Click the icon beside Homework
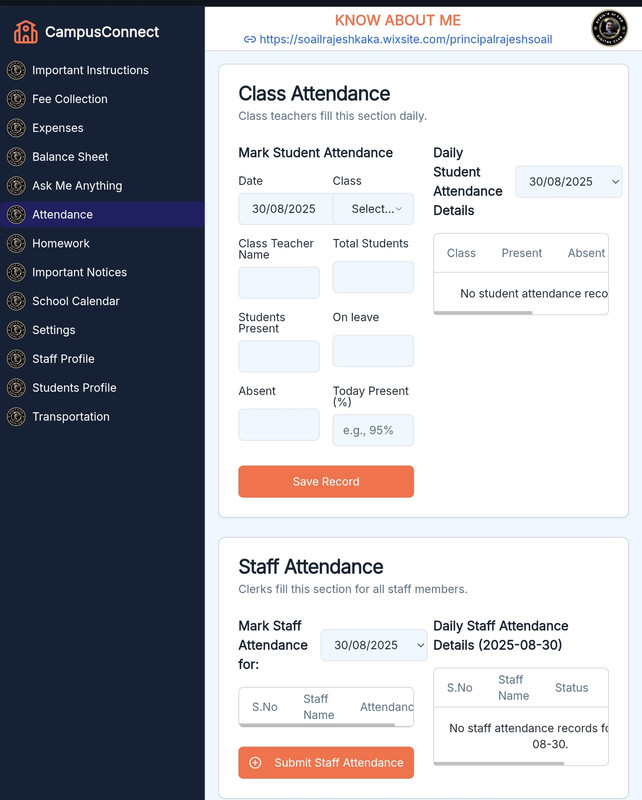The image size is (642, 800). pyautogui.click(x=16, y=243)
